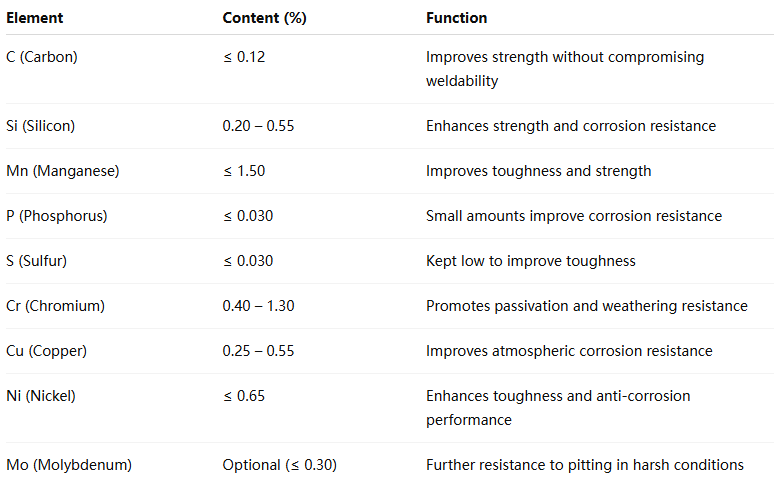Select the Si (Silicon) cell
The height and width of the screenshot is (485, 778).
point(40,126)
